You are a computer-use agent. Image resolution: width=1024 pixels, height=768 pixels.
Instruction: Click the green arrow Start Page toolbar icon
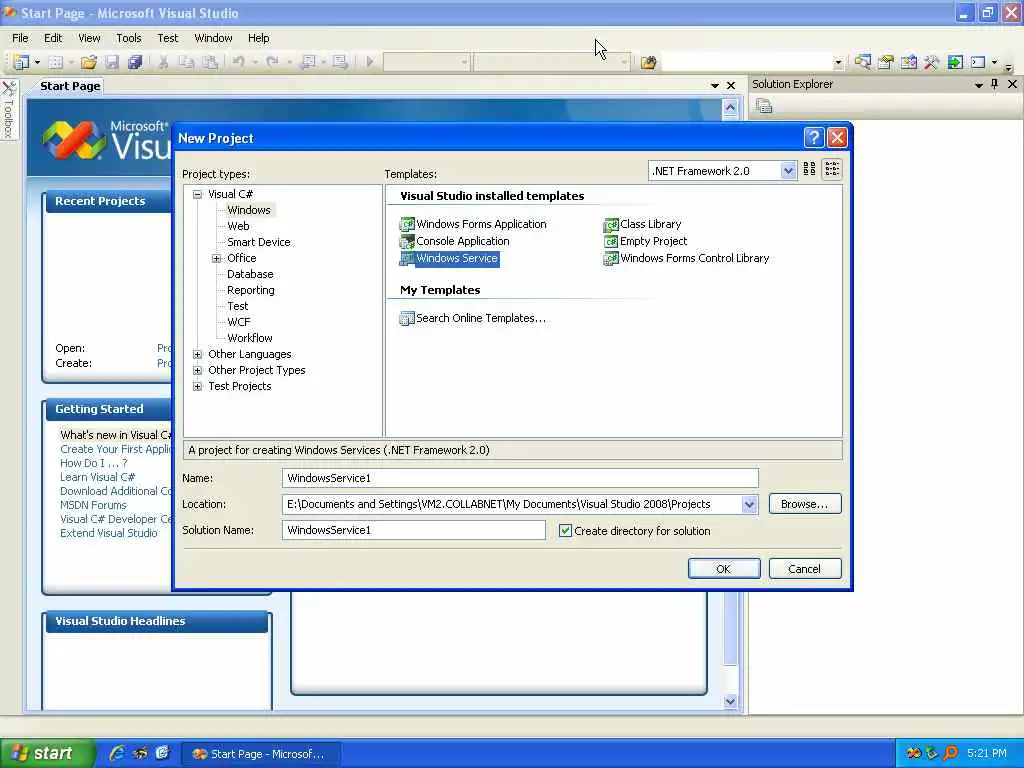[x=955, y=62]
